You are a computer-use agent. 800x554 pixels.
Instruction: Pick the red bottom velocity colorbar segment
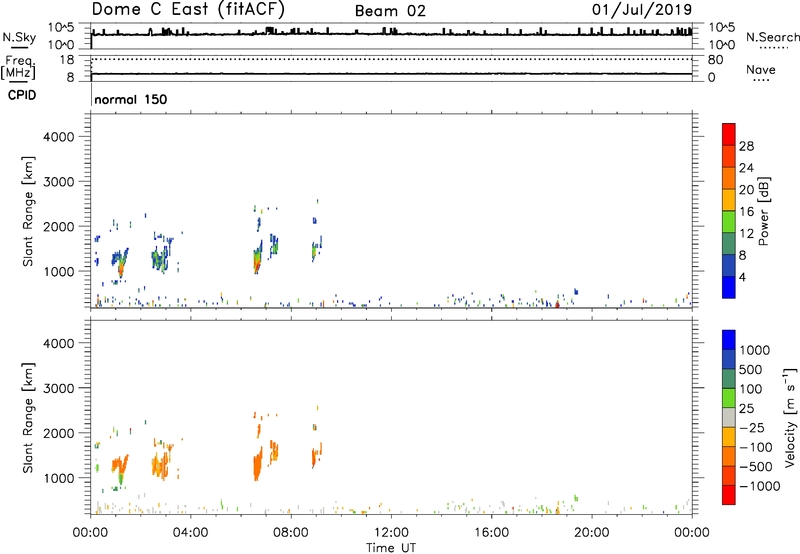(729, 495)
